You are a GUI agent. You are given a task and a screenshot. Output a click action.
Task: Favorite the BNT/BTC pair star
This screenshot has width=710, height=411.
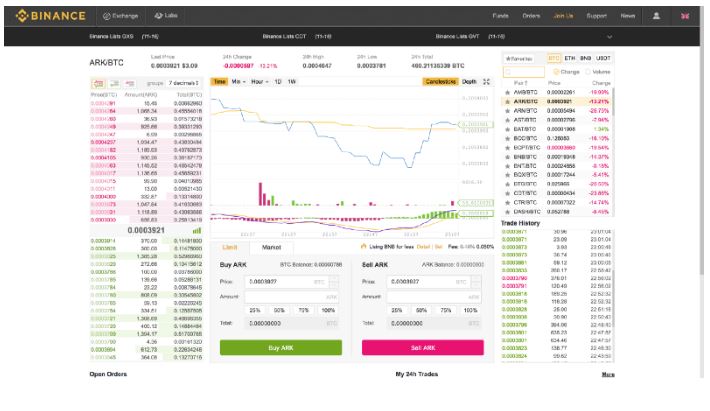coord(507,166)
